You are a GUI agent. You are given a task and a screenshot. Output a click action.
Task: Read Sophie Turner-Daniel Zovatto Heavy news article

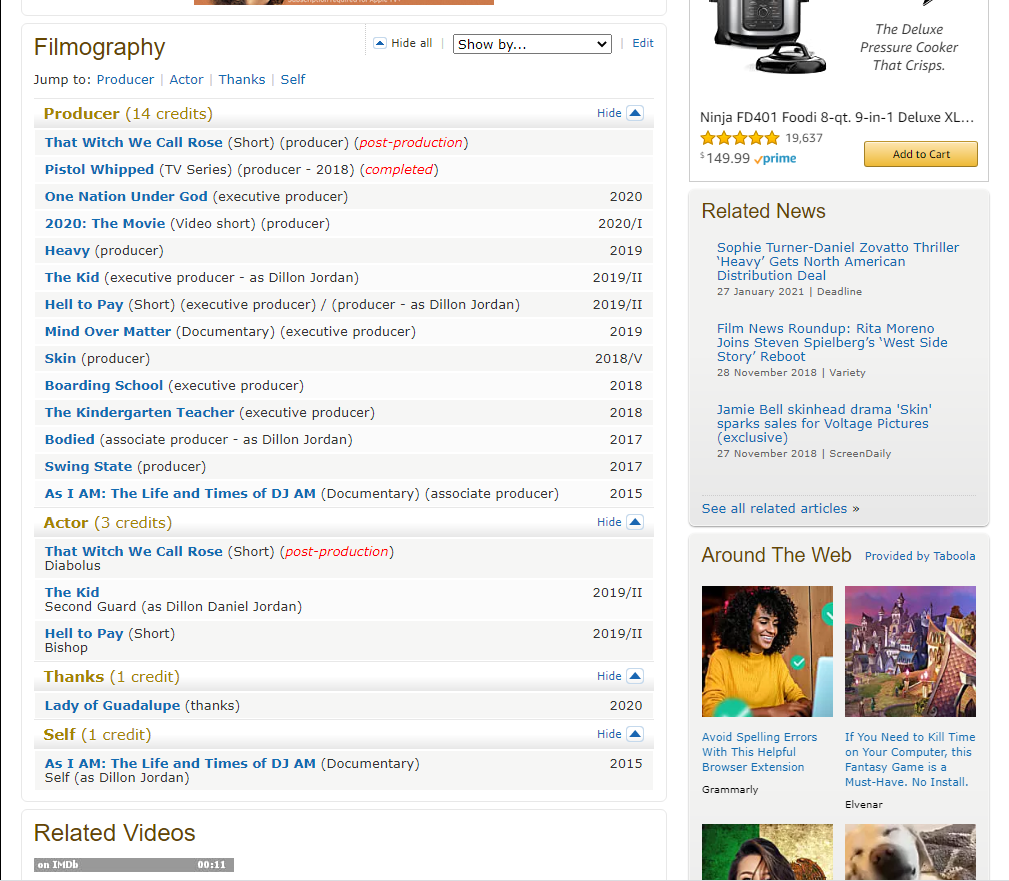[837, 261]
